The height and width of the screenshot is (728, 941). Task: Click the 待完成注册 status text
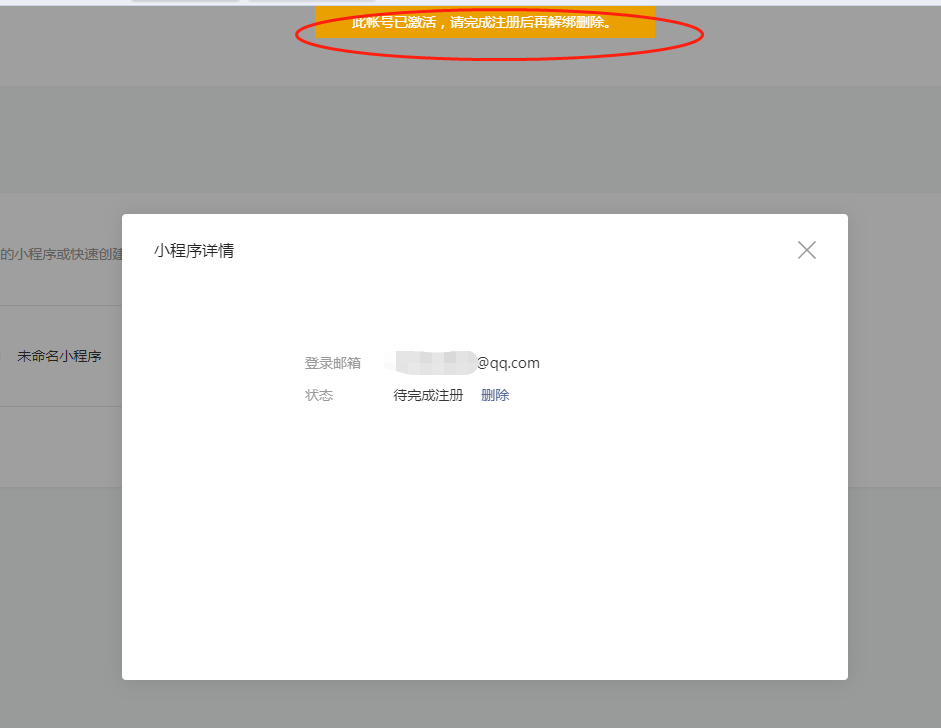click(428, 395)
